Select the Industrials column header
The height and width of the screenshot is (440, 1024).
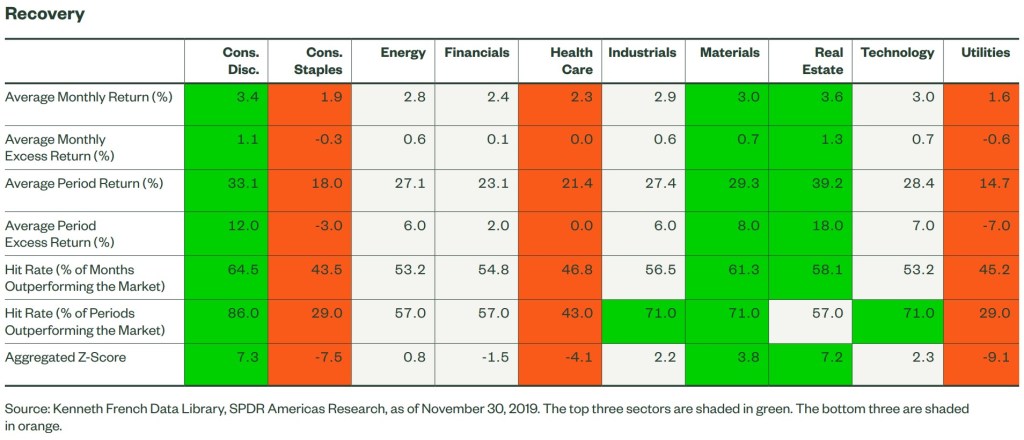[x=642, y=53]
